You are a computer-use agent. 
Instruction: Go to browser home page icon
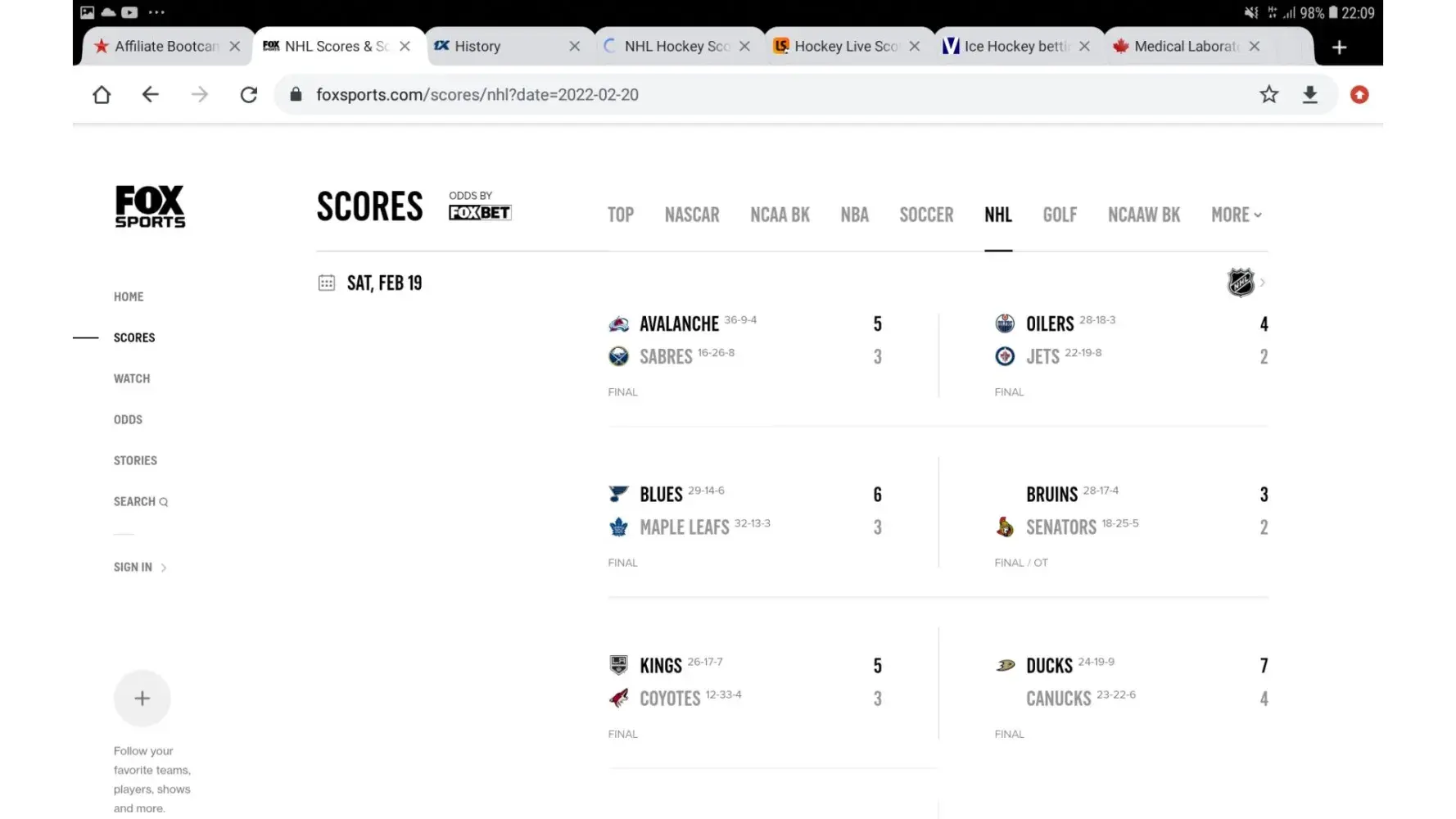(102, 95)
